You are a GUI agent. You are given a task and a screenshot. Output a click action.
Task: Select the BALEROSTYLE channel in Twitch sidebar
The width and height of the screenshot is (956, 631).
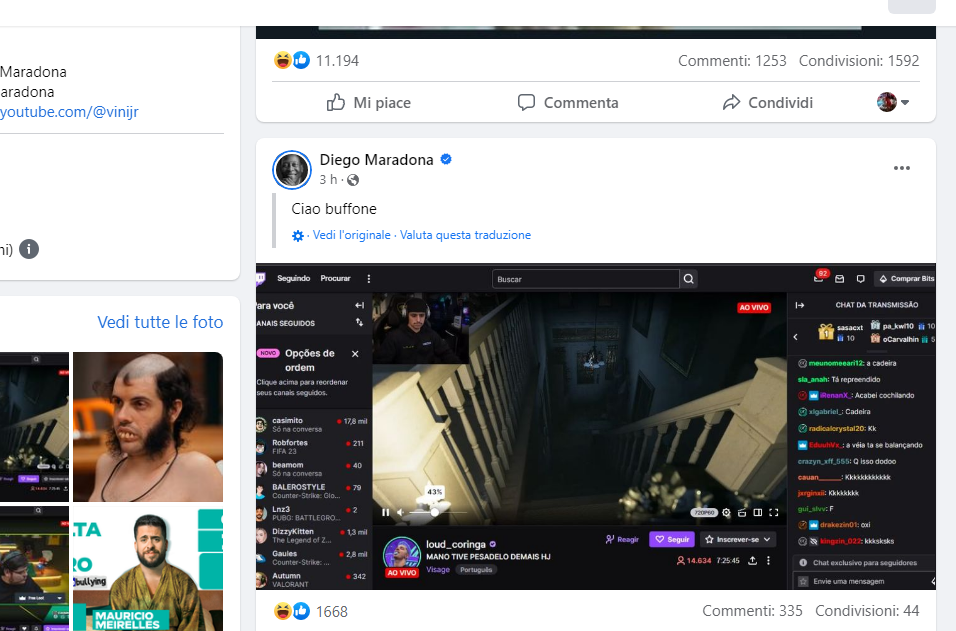tap(312, 491)
